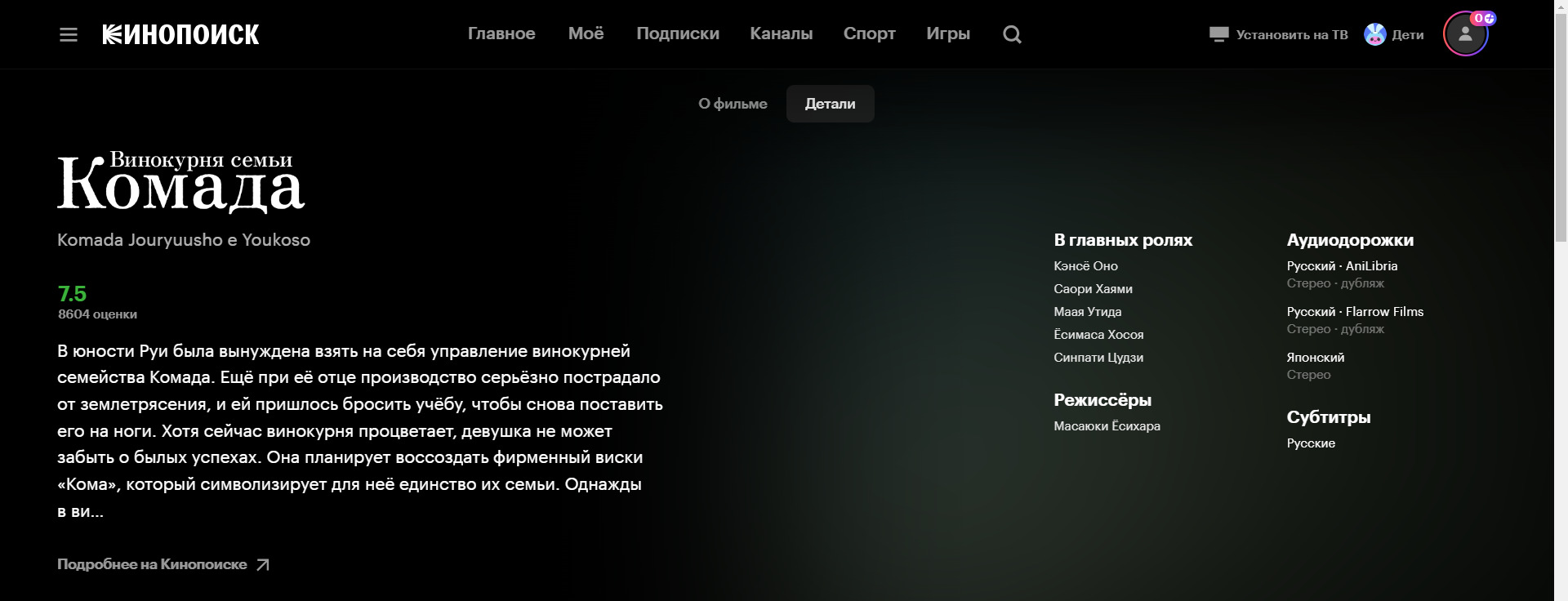Click the arrow icon beside Подробнее на Кинопоиске

[262, 565]
